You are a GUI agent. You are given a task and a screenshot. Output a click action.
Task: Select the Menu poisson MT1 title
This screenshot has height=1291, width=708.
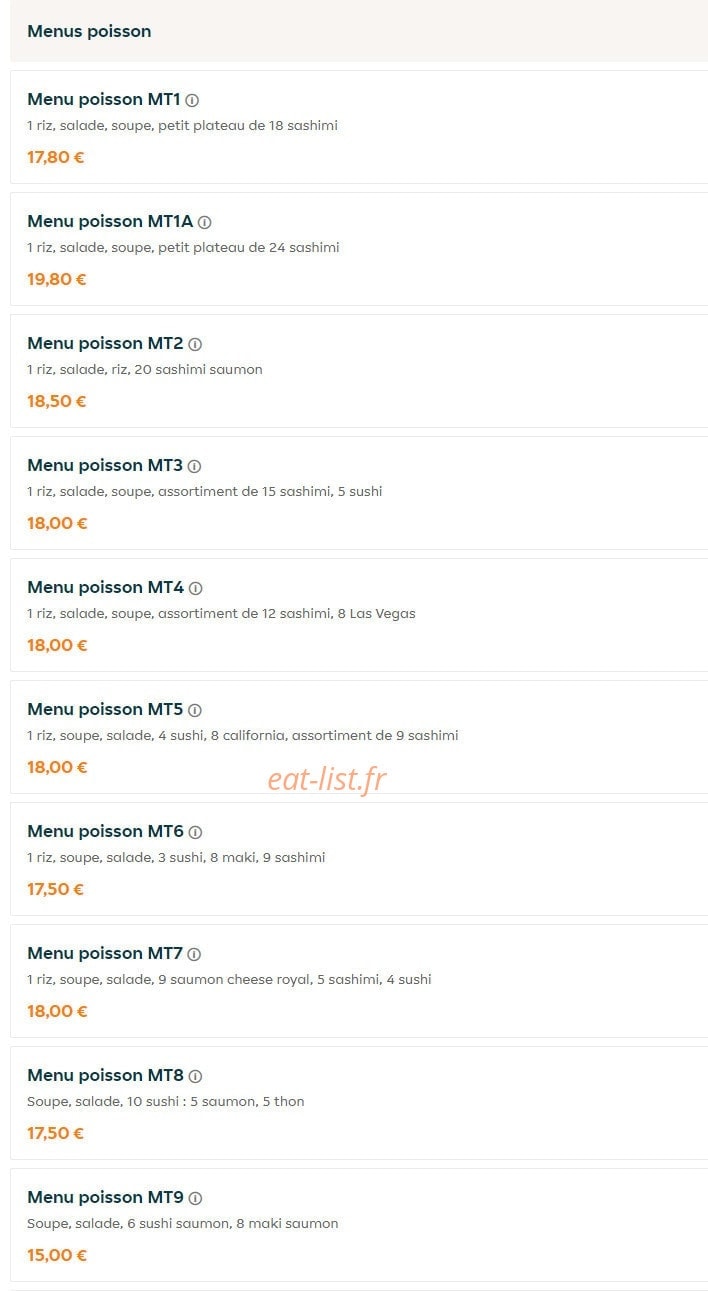pyautogui.click(x=104, y=100)
